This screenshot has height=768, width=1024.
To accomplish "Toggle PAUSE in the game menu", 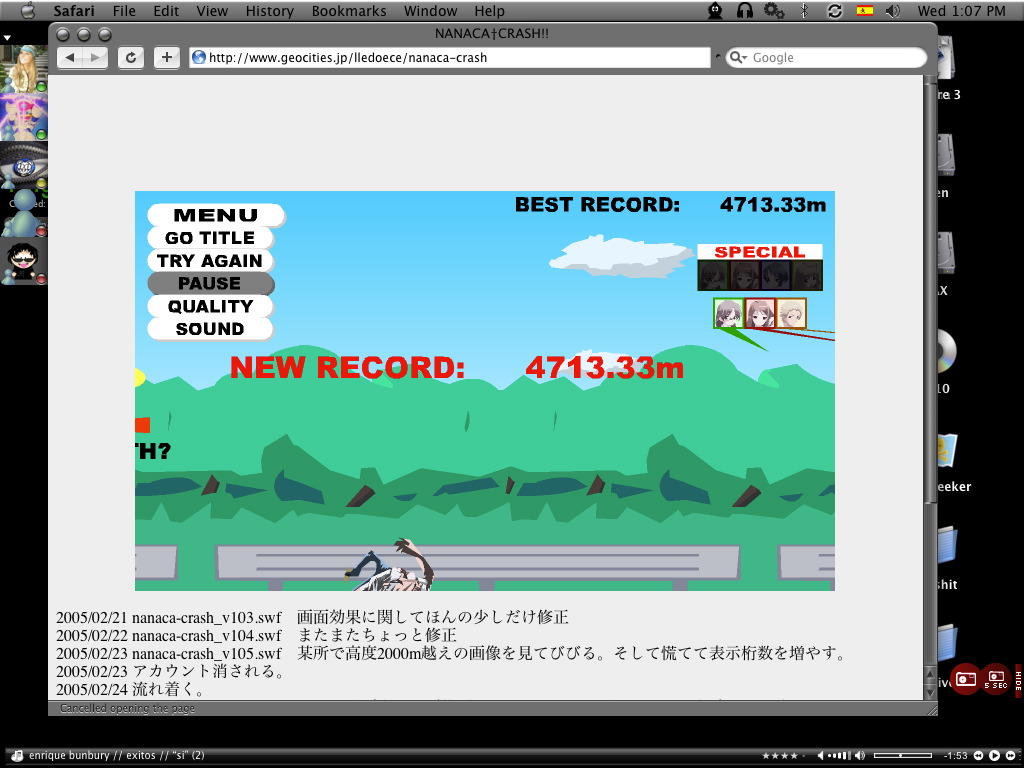I will tap(210, 283).
